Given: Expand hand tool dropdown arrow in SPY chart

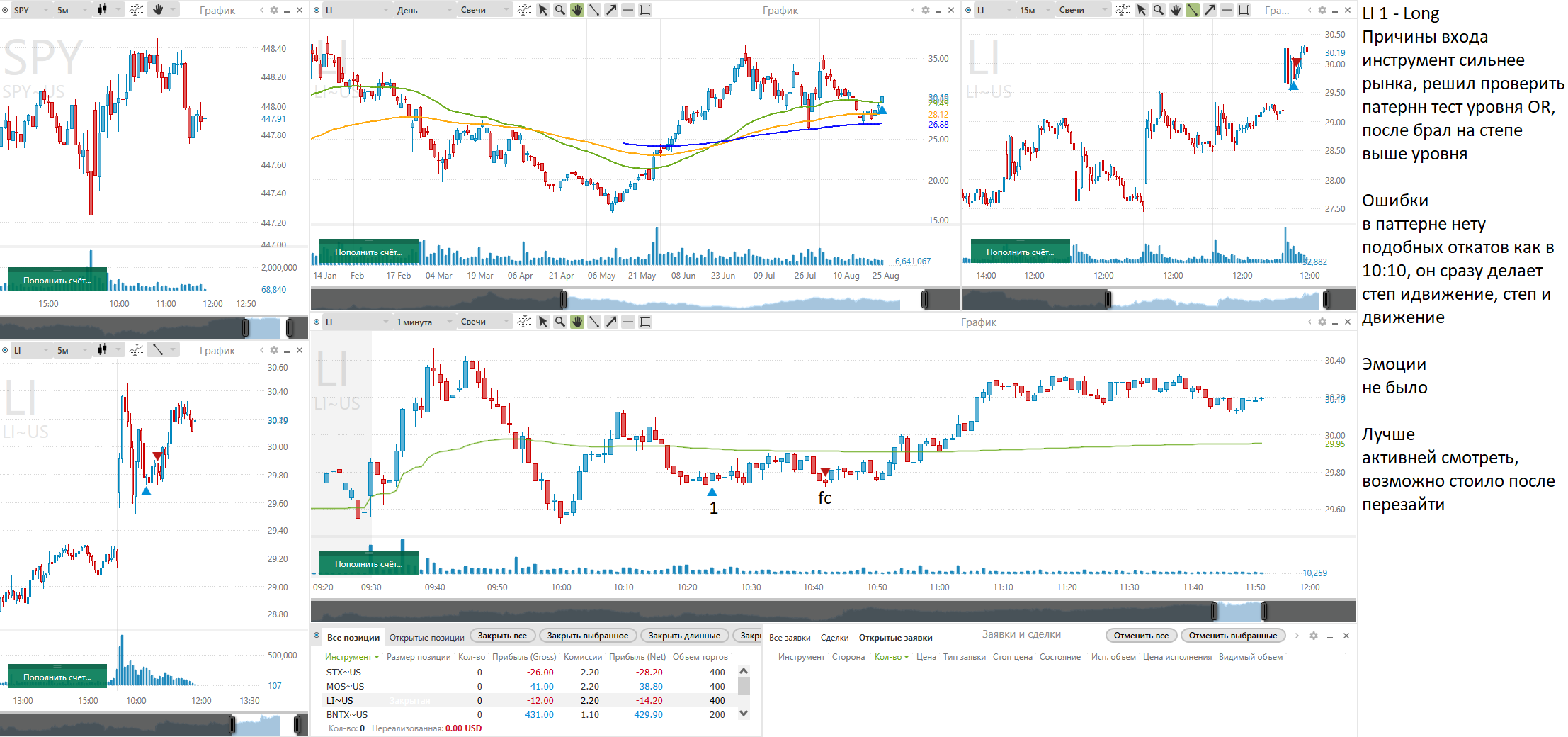Looking at the screenshot, I should click(174, 10).
